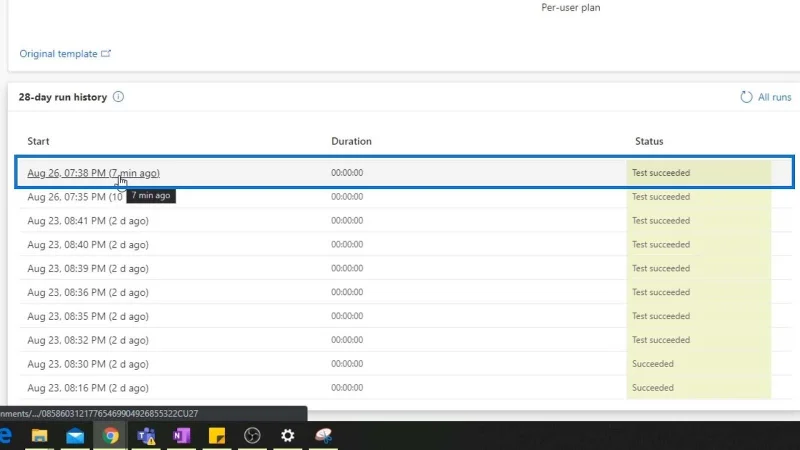This screenshot has height=450, width=800.
Task: Open the Snagit-style app in the taskbar
Action: tap(323, 435)
